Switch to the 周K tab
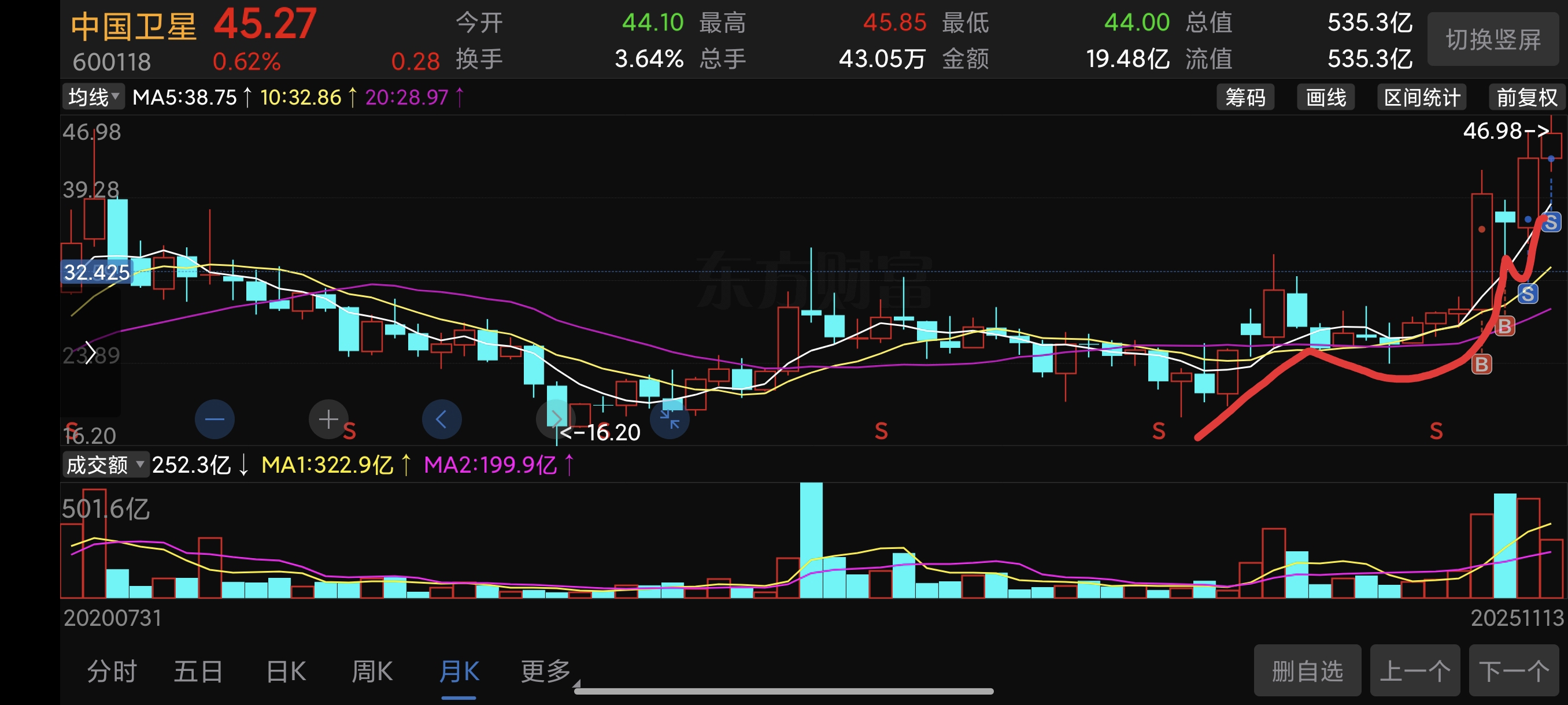 (x=372, y=671)
